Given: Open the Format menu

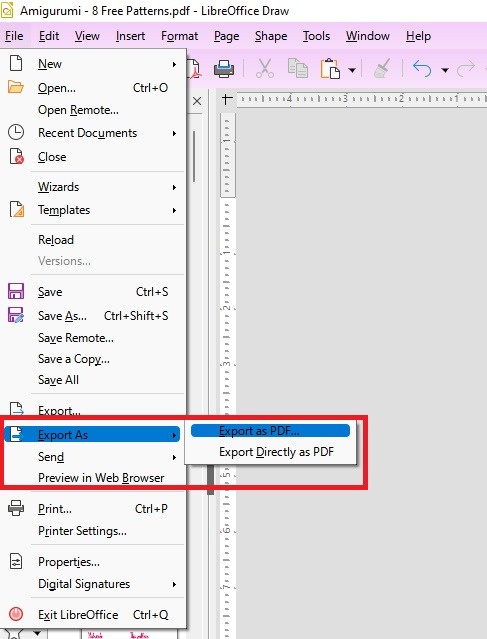Looking at the screenshot, I should point(179,36).
